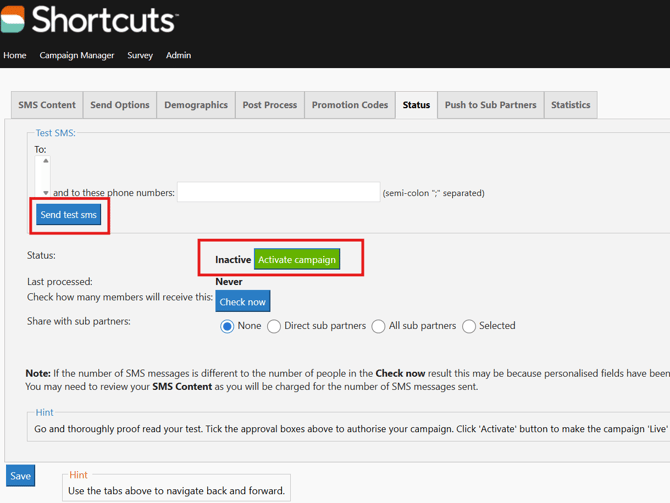Open the Promotion Codes tab
Screen dimensions: 670x503
350,105
